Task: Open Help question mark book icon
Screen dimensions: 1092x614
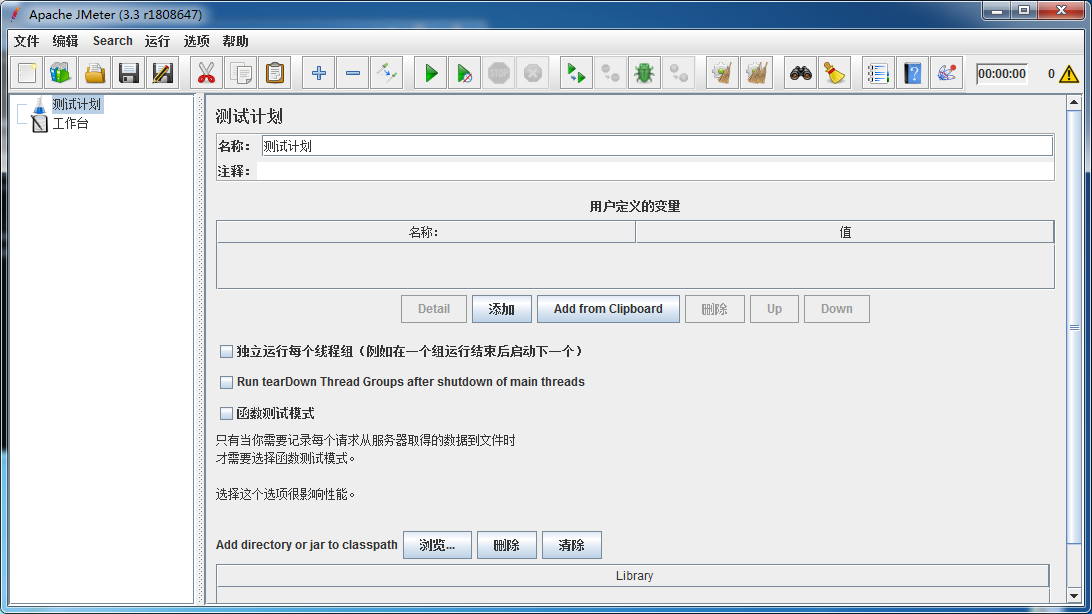Action: point(913,73)
